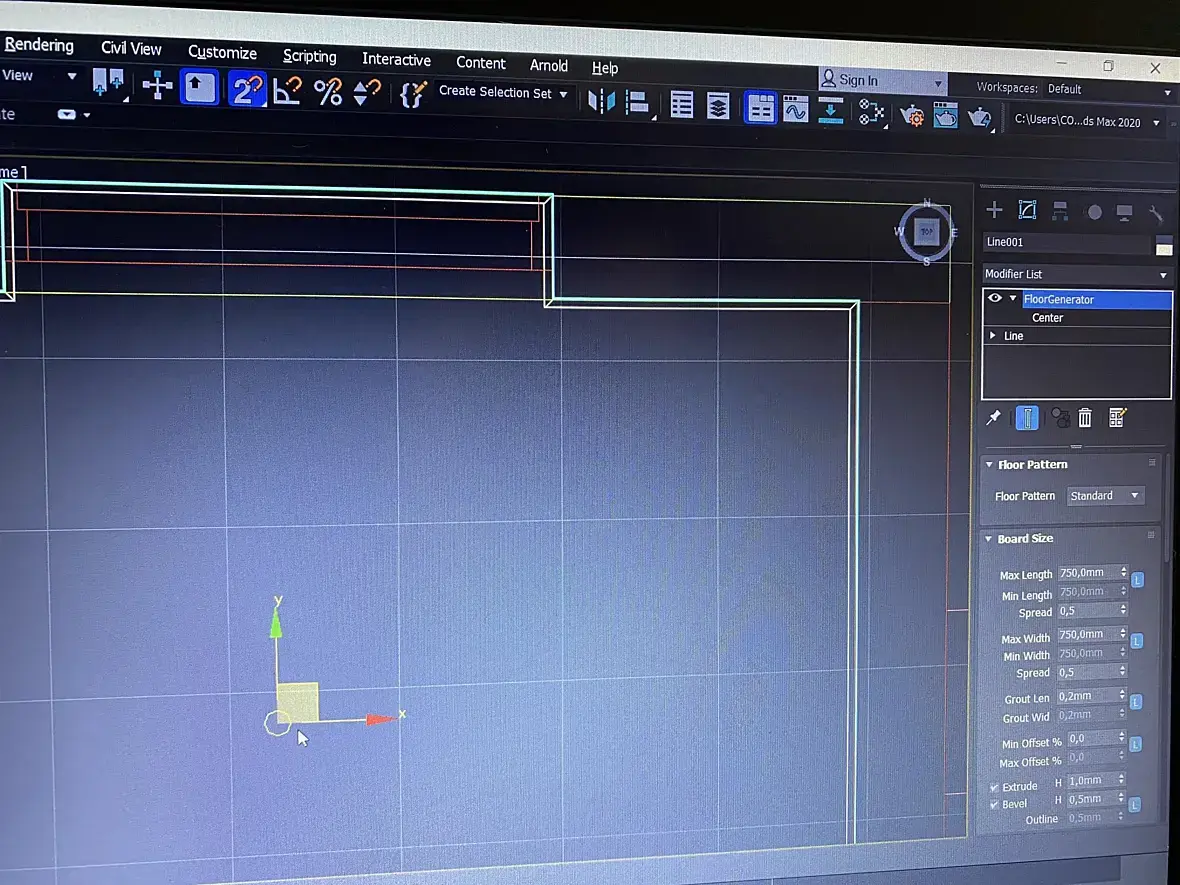Viewport: 1180px width, 885px height.
Task: Toggle lock beside Grout Len
Action: [1136, 702]
